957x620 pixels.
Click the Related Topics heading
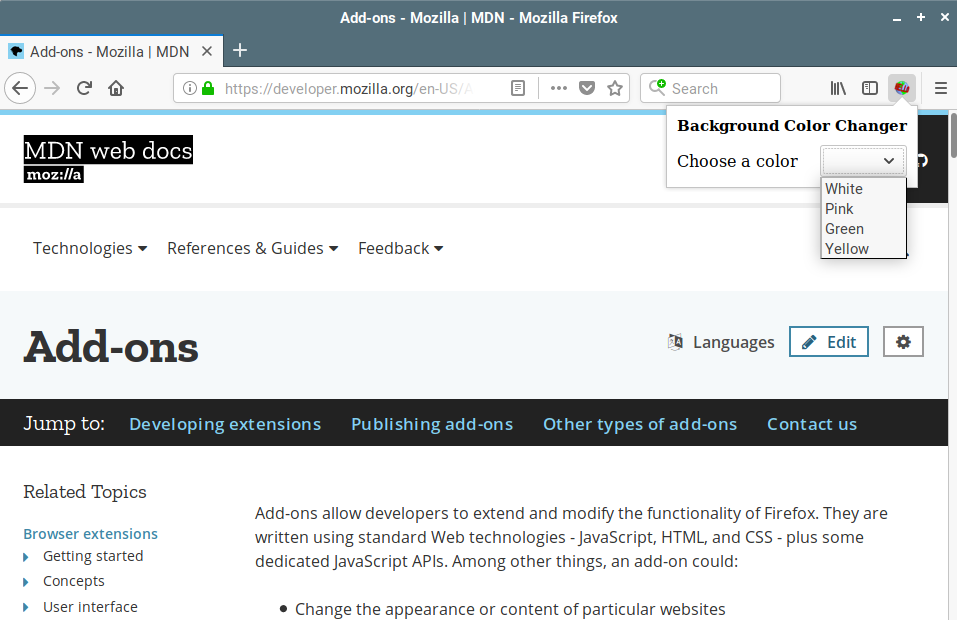point(85,492)
